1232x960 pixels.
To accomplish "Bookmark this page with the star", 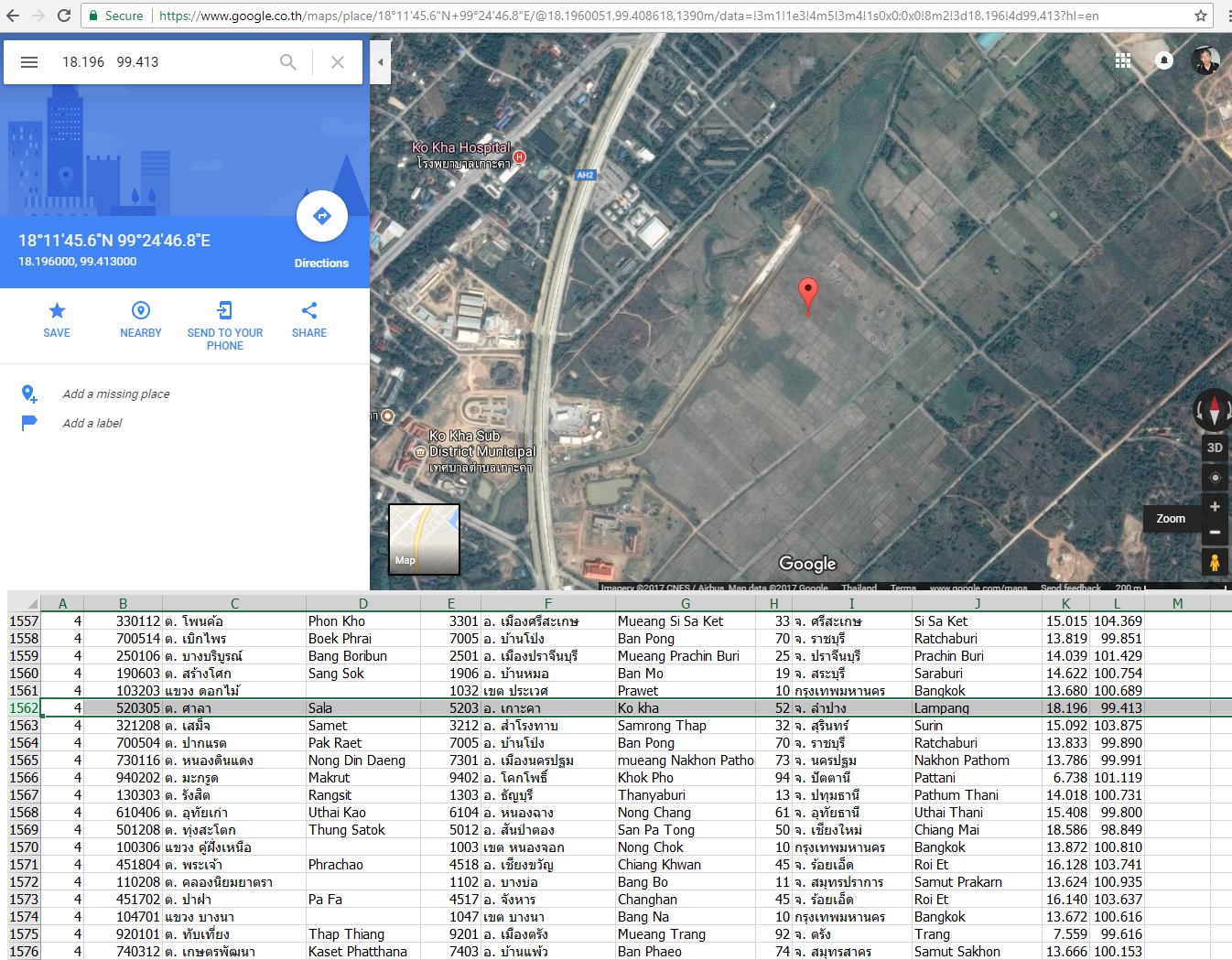I will click(x=1200, y=16).
